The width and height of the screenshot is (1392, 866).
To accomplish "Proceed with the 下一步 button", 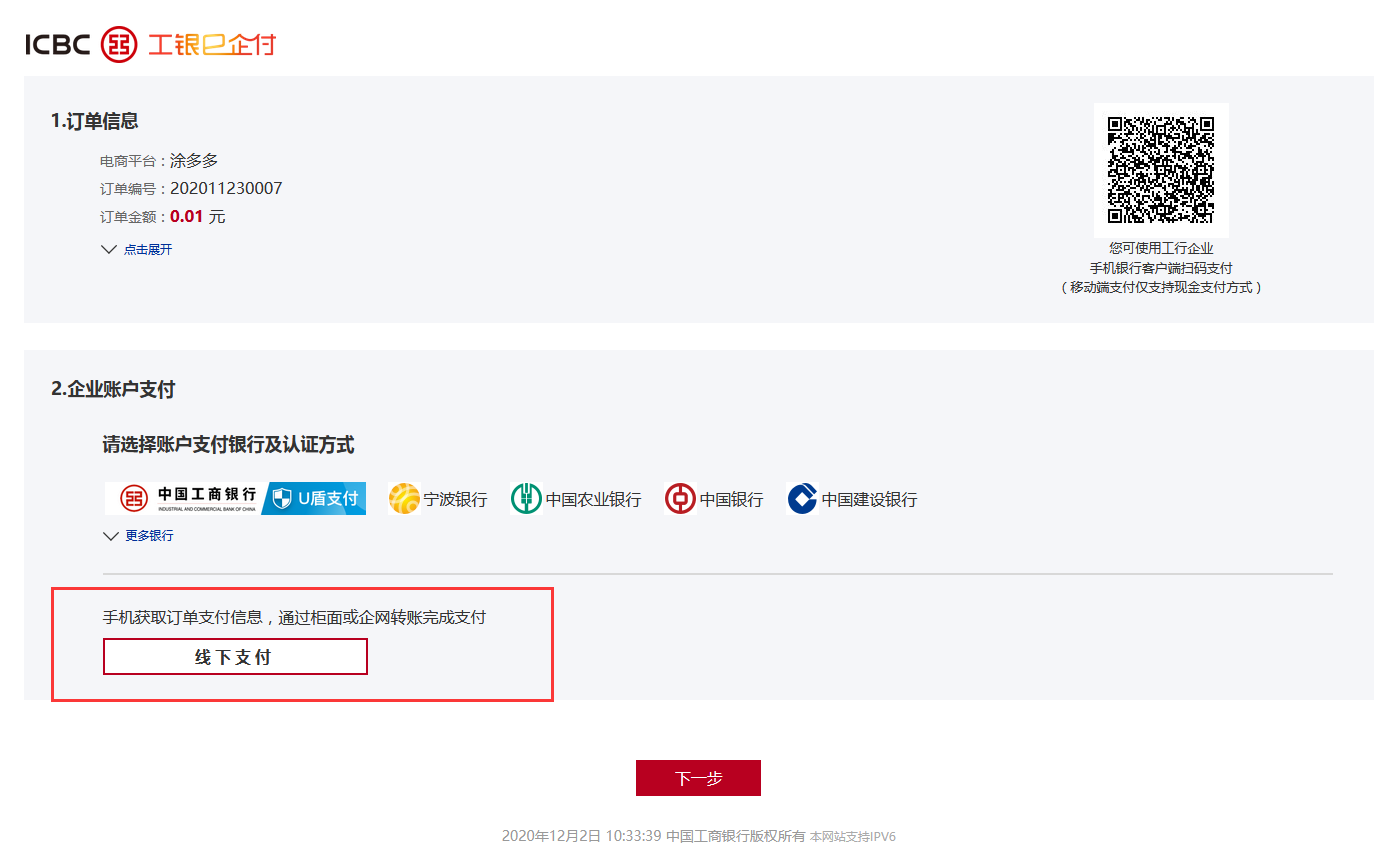I will click(698, 778).
